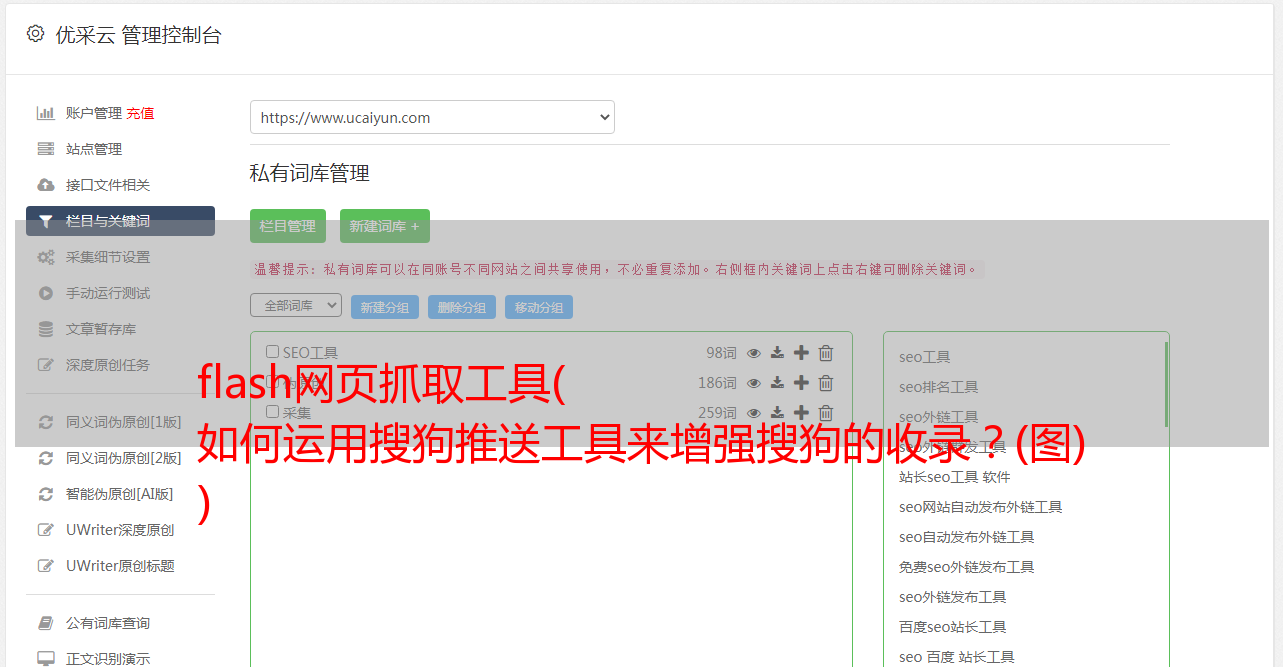Image resolution: width=1283 pixels, height=667 pixels.
Task: View 采集 library keywords with eye icon
Action: click(x=754, y=413)
